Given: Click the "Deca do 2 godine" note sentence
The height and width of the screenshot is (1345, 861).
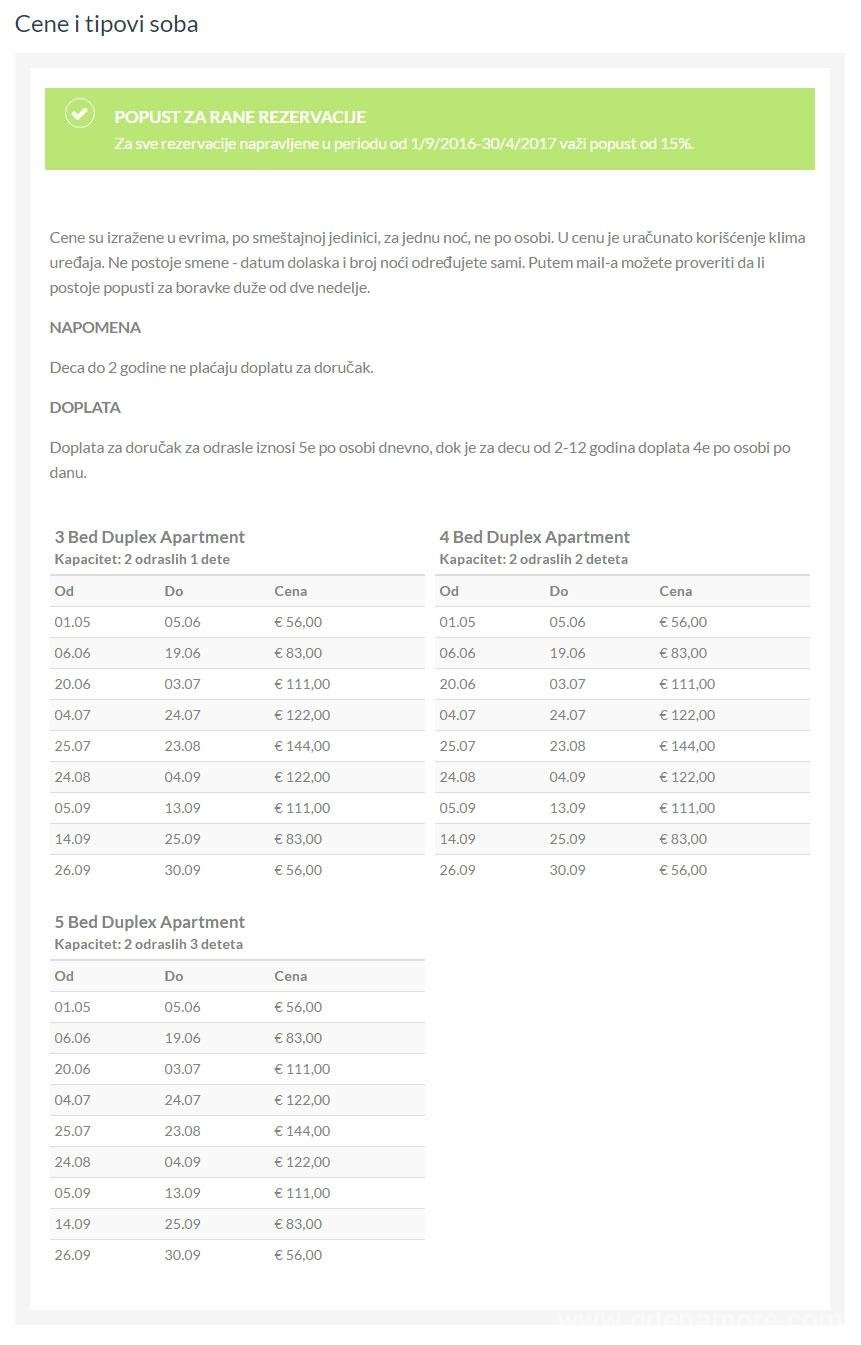Looking at the screenshot, I should (x=211, y=367).
